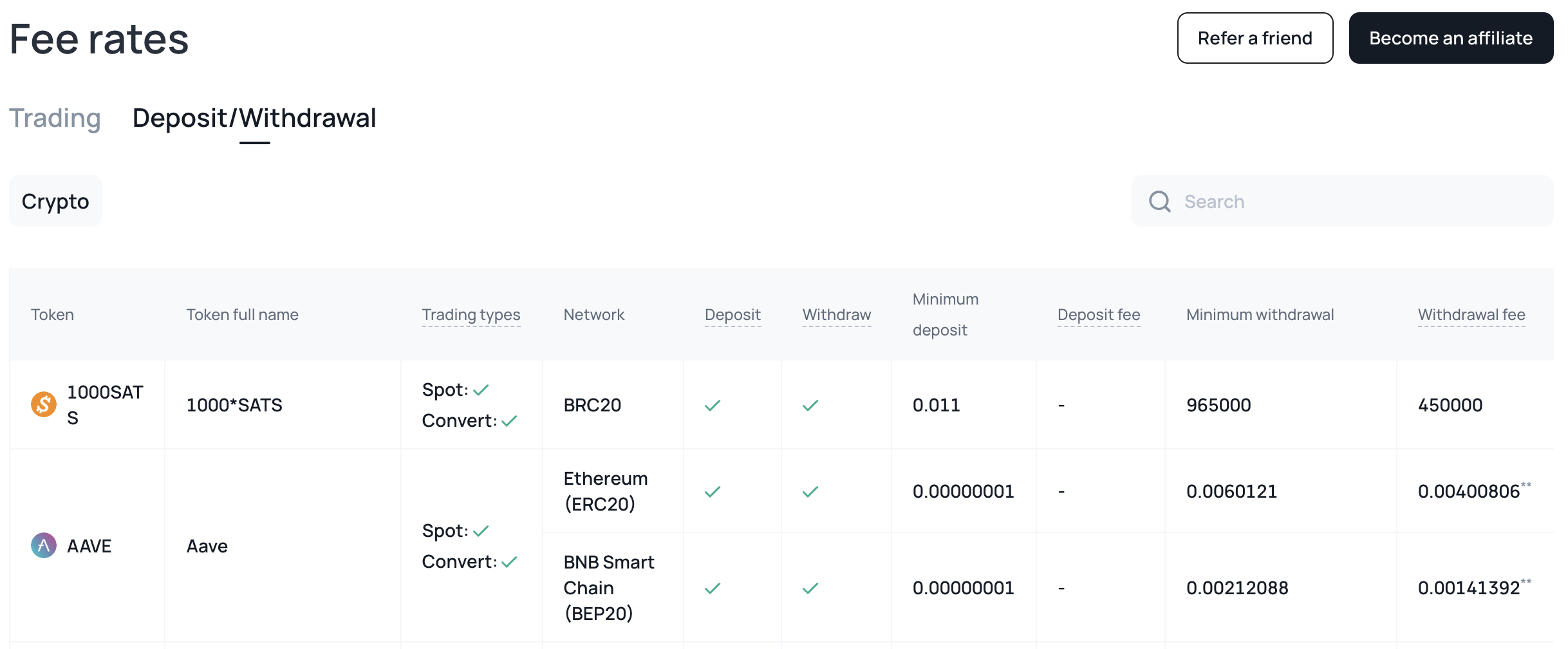Screen dimensions: 1568x649
Task: Toggle the Convert checkmark in AAVE row
Action: (x=509, y=561)
